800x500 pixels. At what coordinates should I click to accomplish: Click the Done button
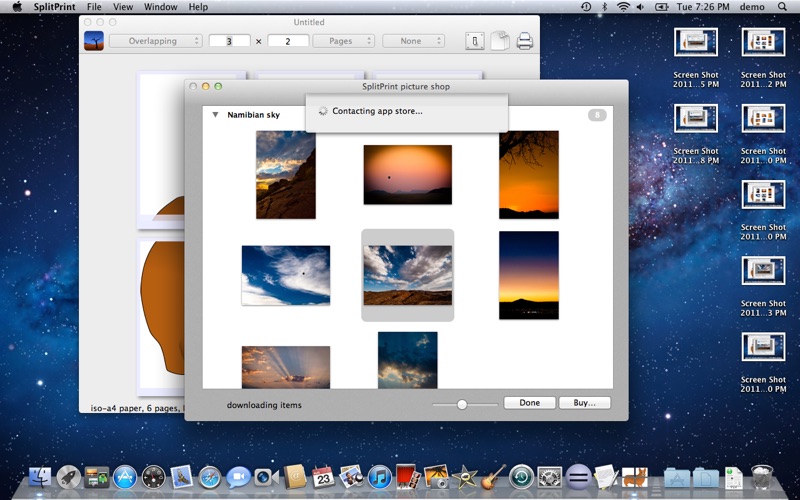(x=530, y=403)
